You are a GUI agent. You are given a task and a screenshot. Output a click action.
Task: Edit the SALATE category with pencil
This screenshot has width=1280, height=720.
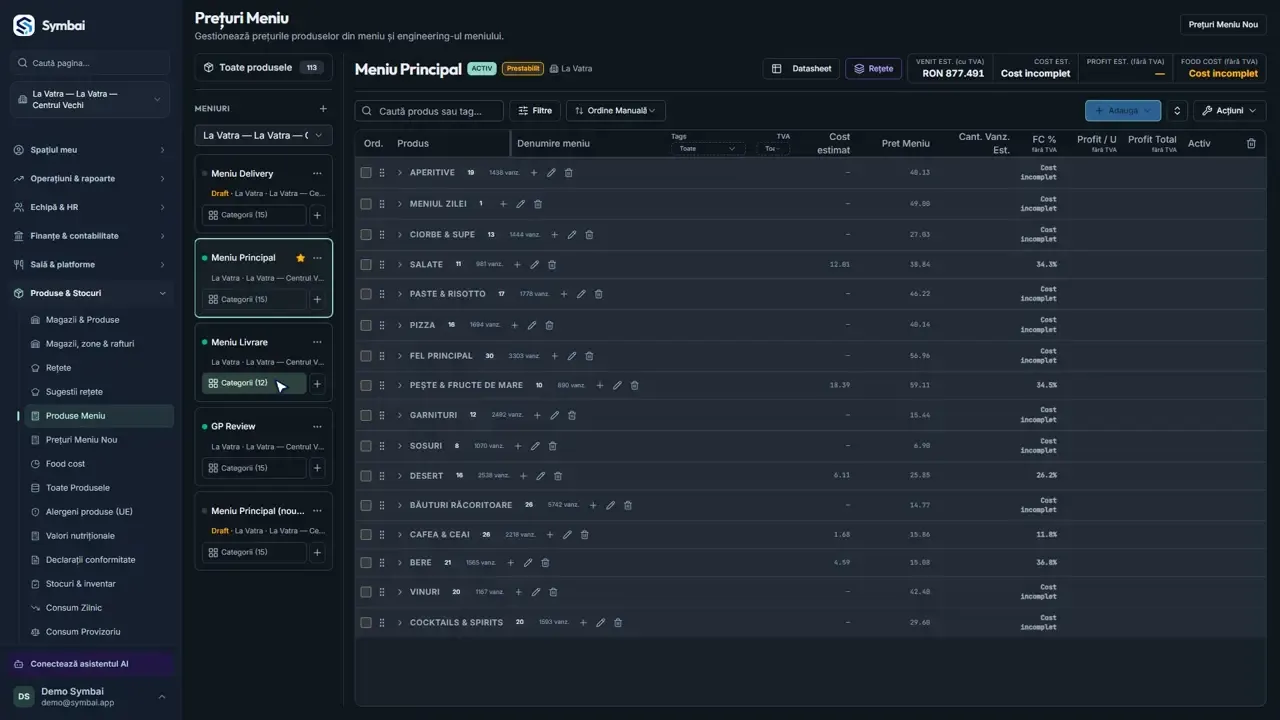click(534, 265)
